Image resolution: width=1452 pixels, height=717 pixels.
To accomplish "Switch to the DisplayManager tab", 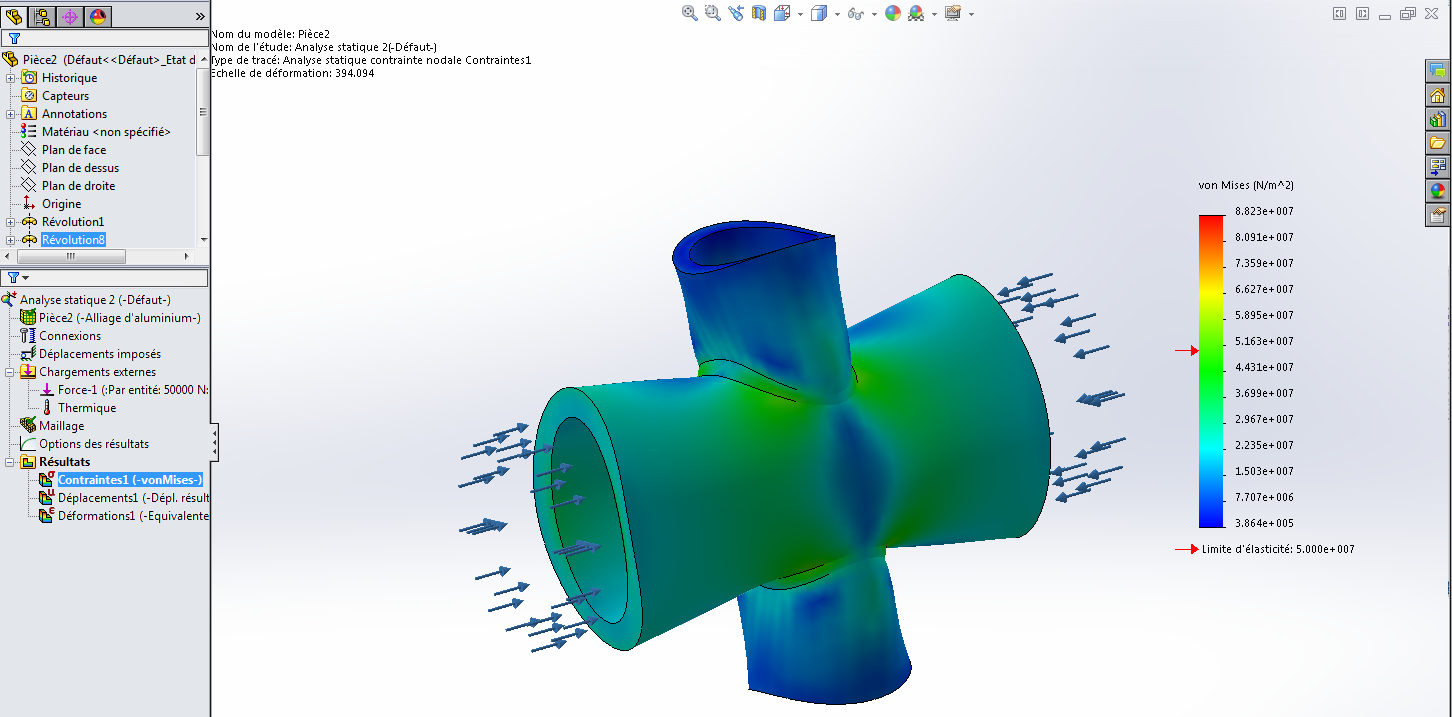I will pyautogui.click(x=98, y=16).
